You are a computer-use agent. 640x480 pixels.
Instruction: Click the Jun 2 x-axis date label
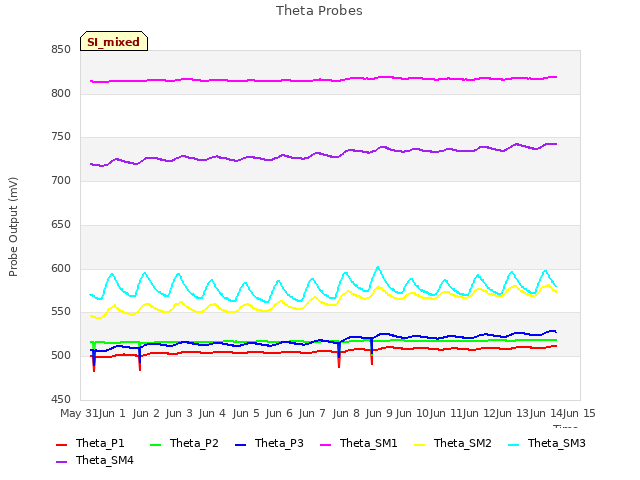point(146,413)
